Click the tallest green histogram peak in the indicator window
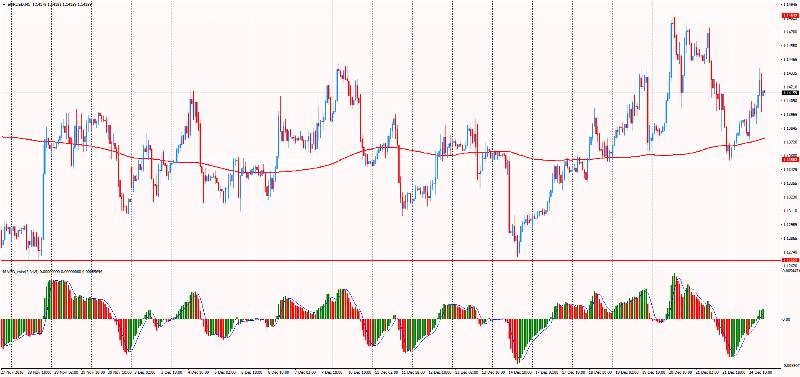Screen dimensions: 800x377 pyautogui.click(x=673, y=296)
